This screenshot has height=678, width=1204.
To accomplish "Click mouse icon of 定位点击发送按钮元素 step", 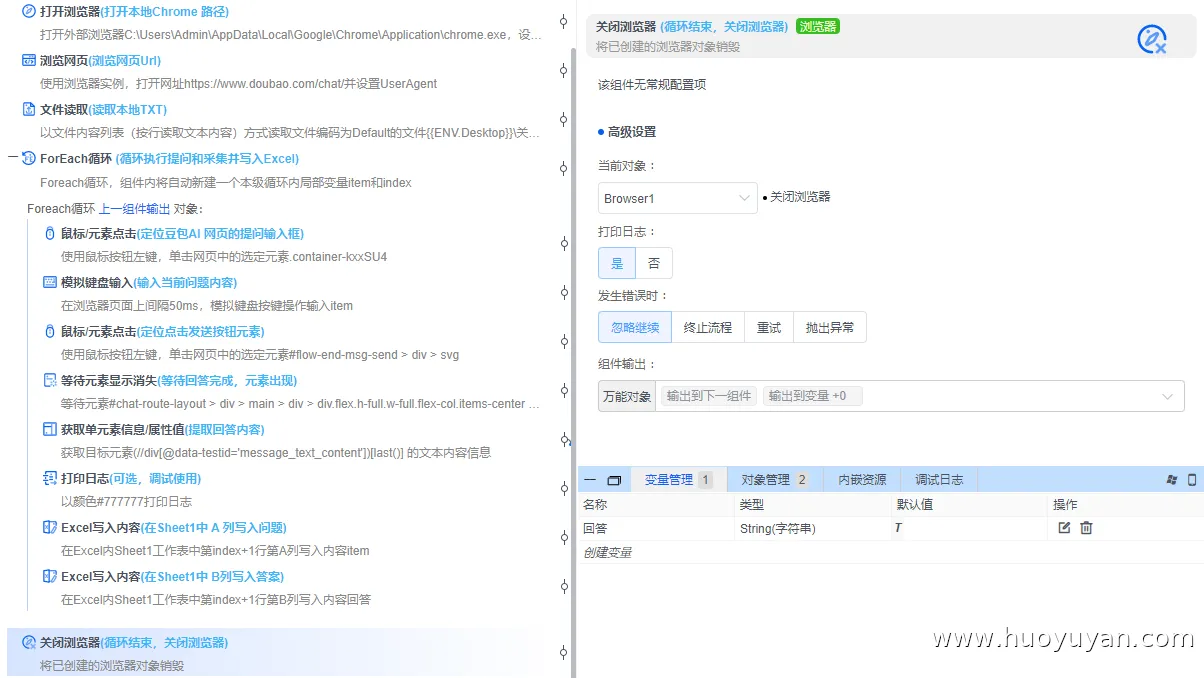I will coord(50,331).
